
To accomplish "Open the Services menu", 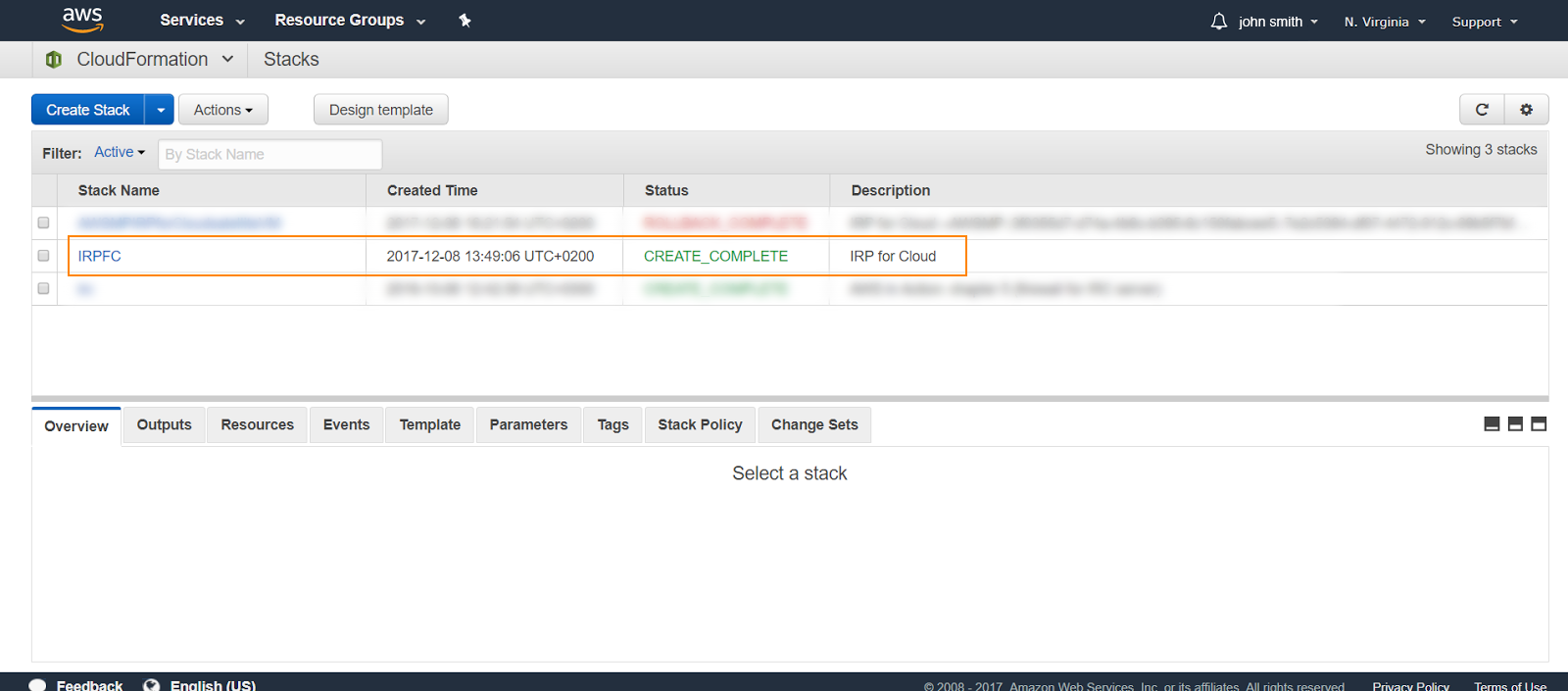I will click(202, 21).
